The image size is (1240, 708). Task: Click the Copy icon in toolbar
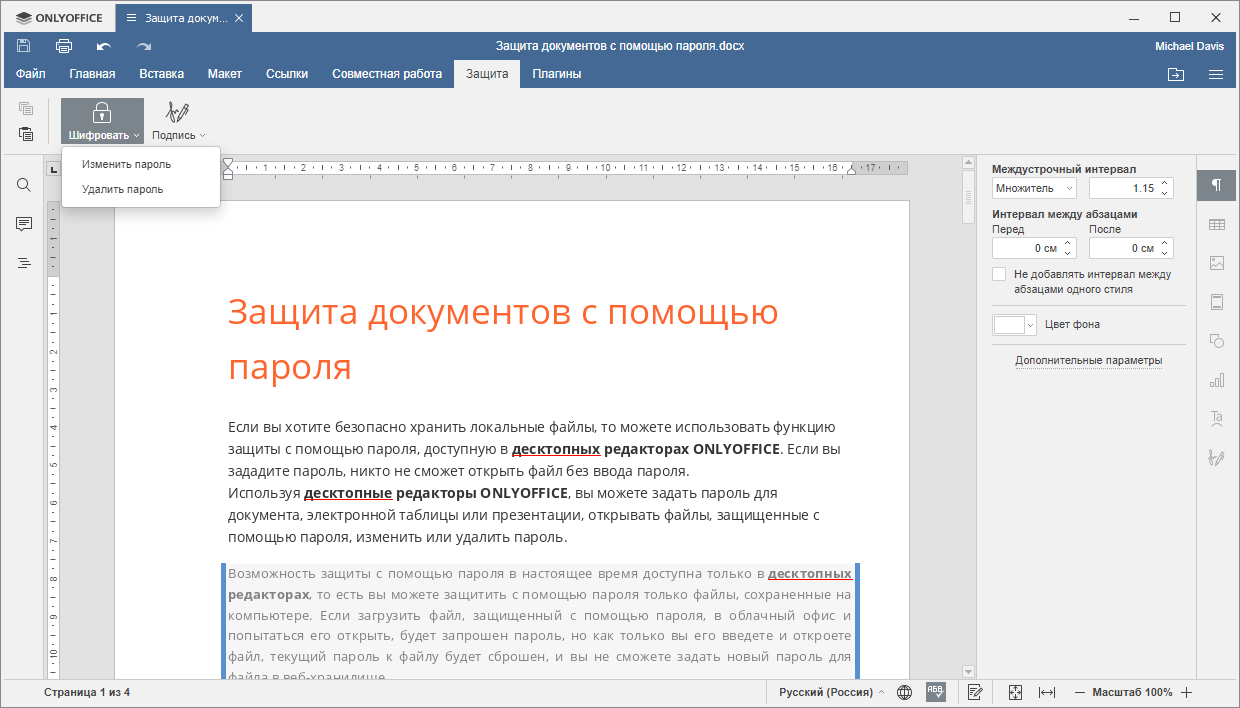pyautogui.click(x=26, y=108)
